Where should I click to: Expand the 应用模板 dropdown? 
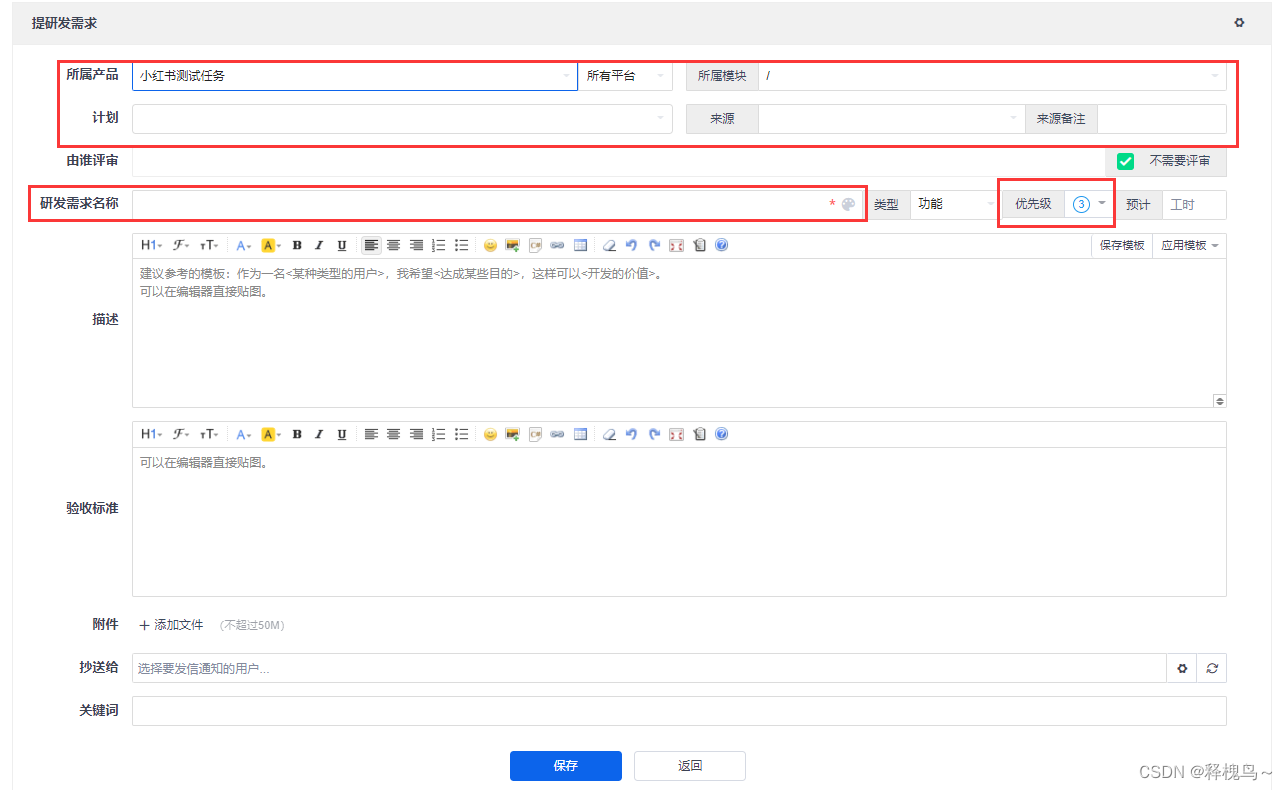(x=1189, y=245)
